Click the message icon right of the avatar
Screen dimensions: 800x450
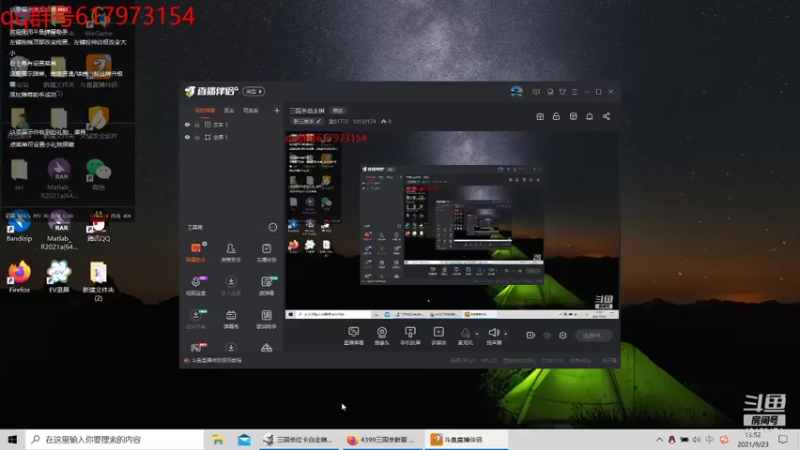[536, 92]
